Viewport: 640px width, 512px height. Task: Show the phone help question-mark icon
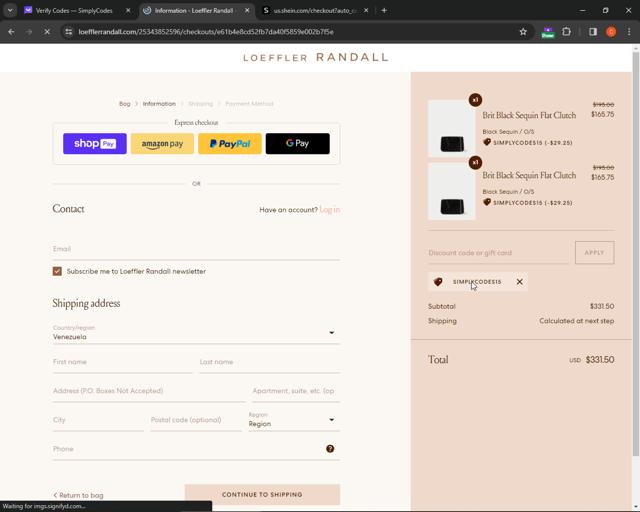pyautogui.click(x=330, y=449)
